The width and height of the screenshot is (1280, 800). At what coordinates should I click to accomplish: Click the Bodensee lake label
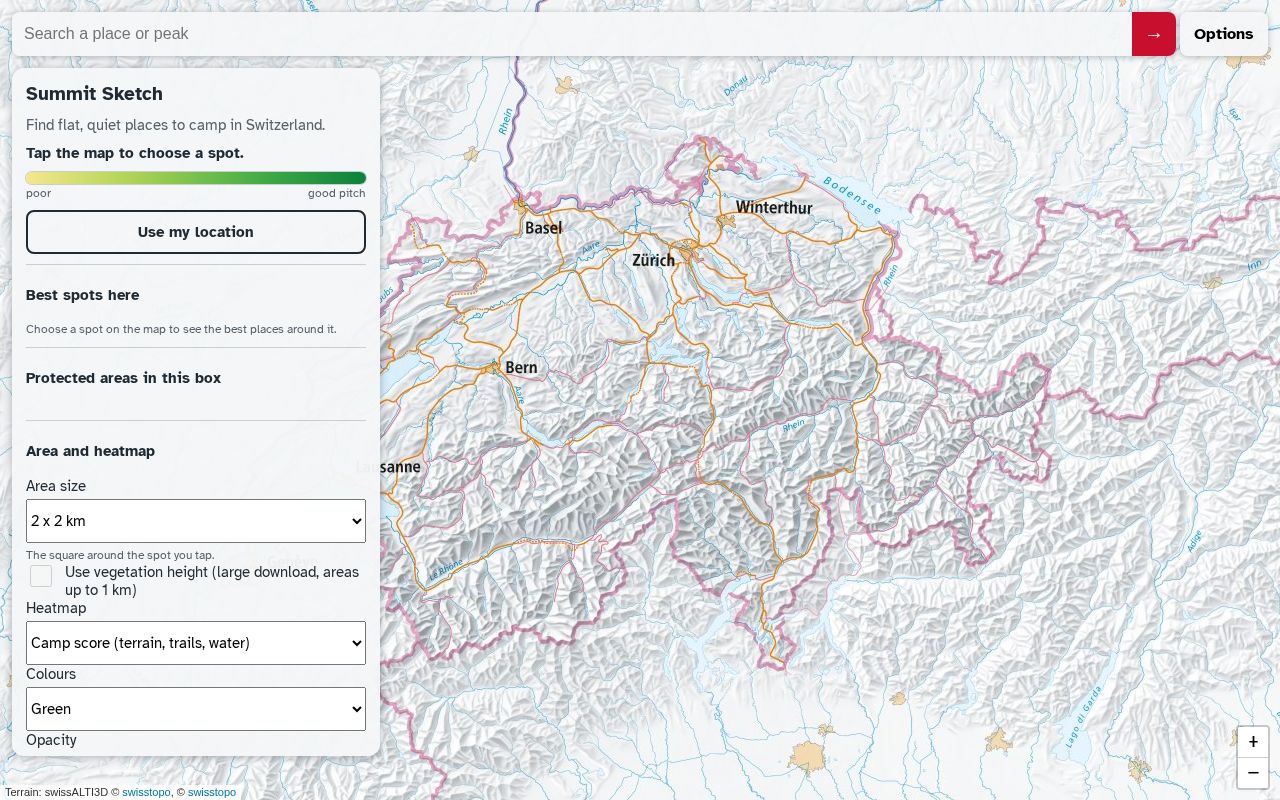coord(852,195)
